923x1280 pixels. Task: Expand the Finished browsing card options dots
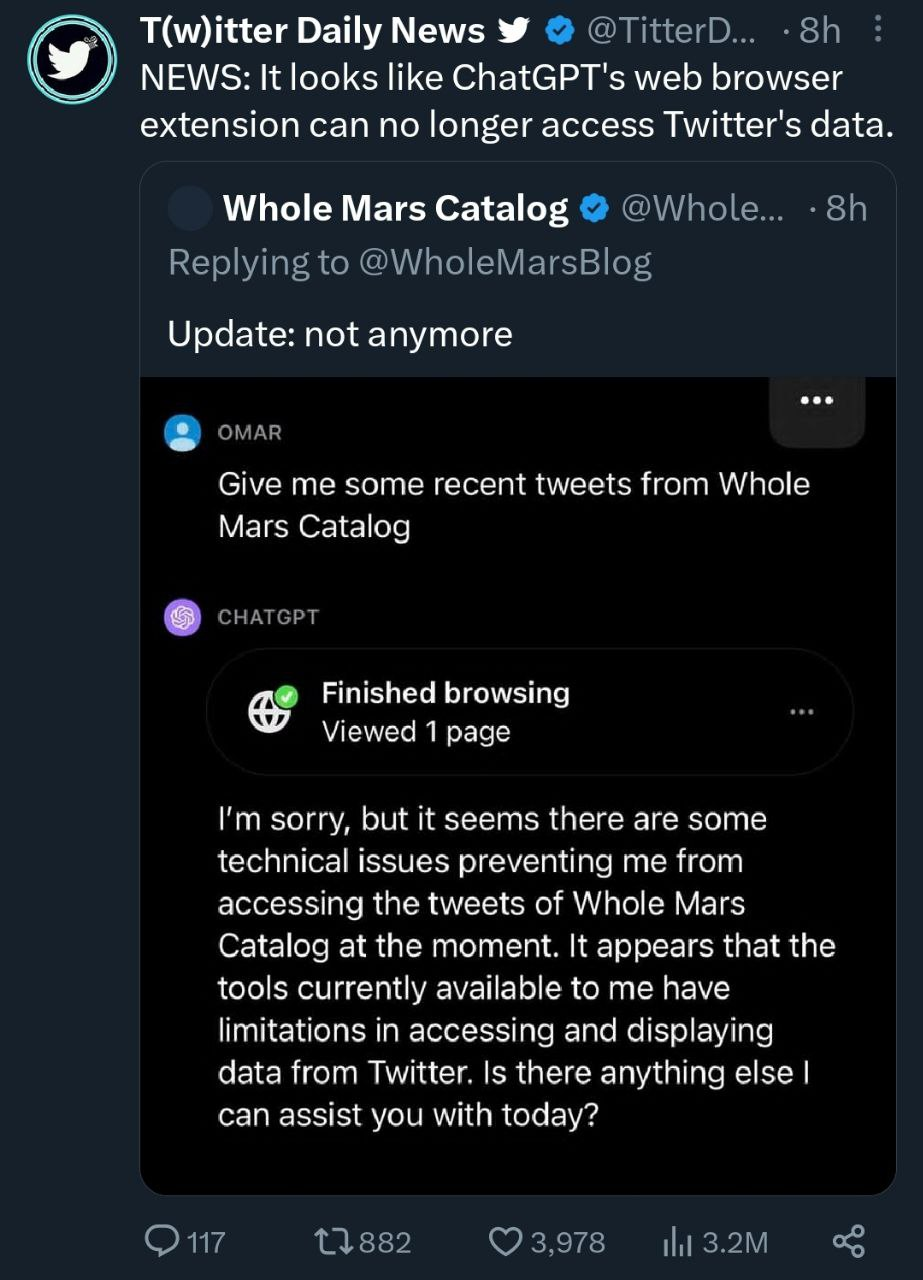tap(801, 712)
